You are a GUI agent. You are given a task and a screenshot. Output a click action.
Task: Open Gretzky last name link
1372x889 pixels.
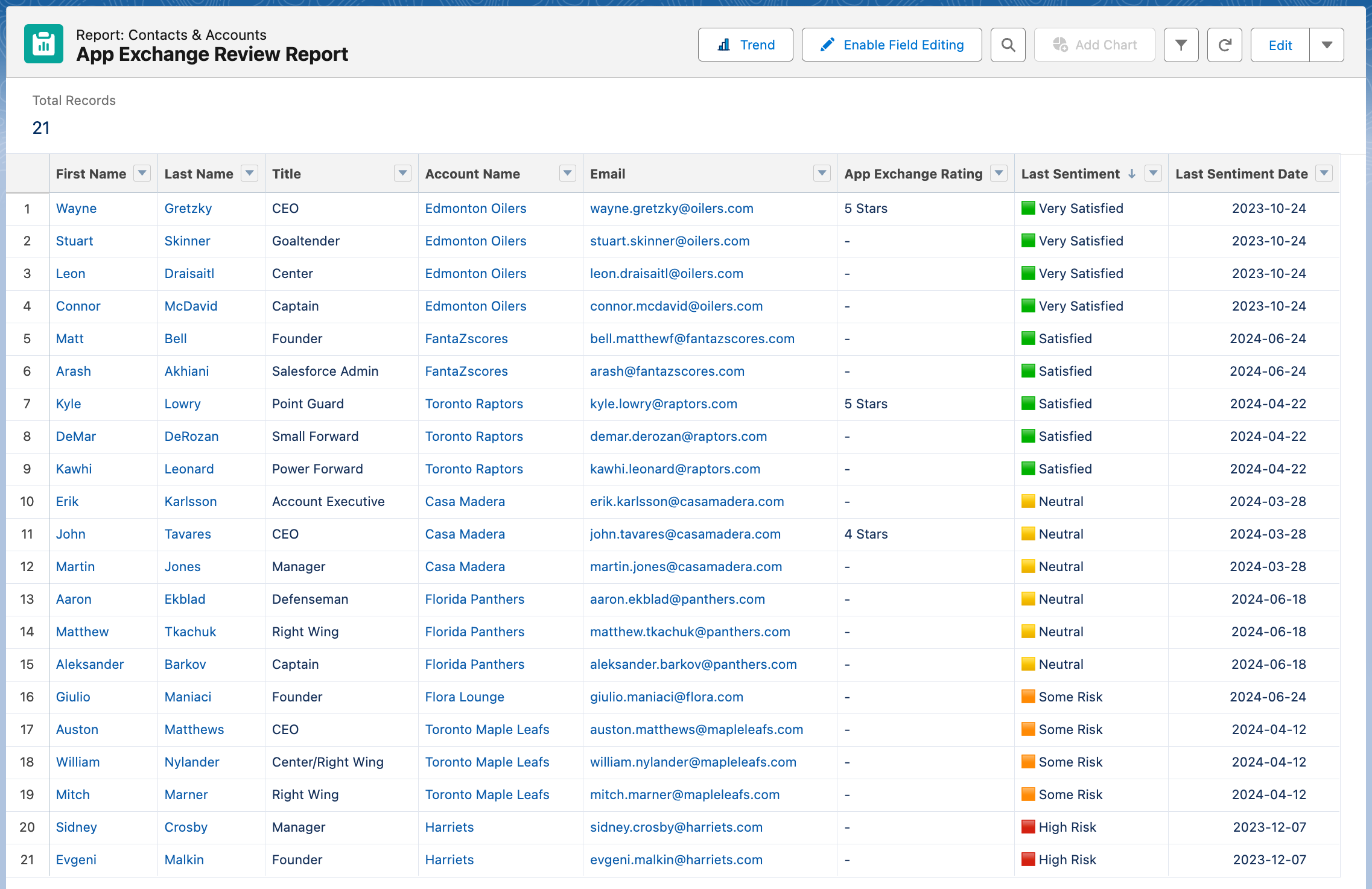pyautogui.click(x=188, y=208)
